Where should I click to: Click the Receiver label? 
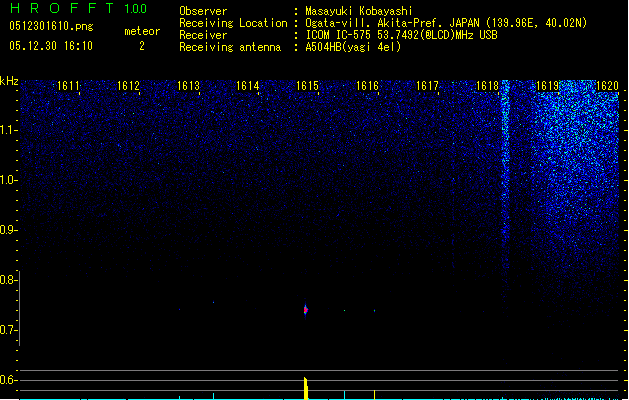point(203,35)
